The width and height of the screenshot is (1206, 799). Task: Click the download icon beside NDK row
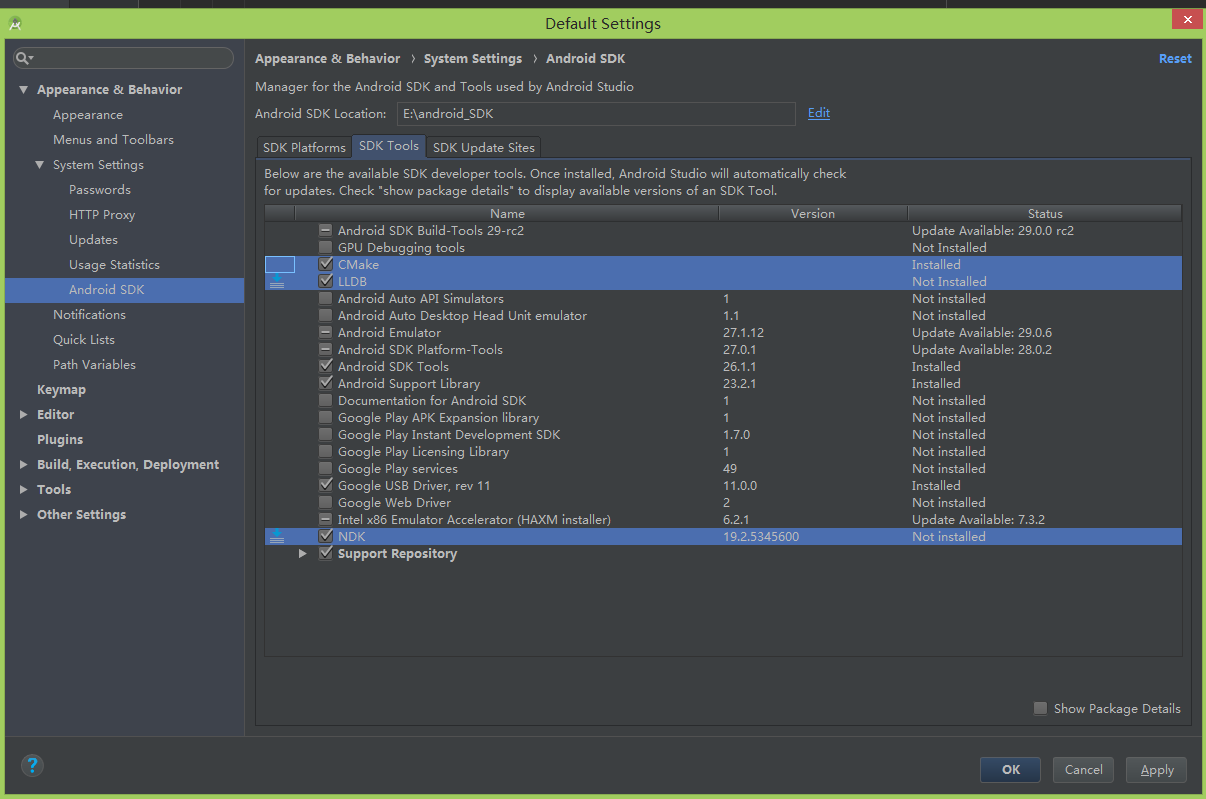tap(278, 537)
